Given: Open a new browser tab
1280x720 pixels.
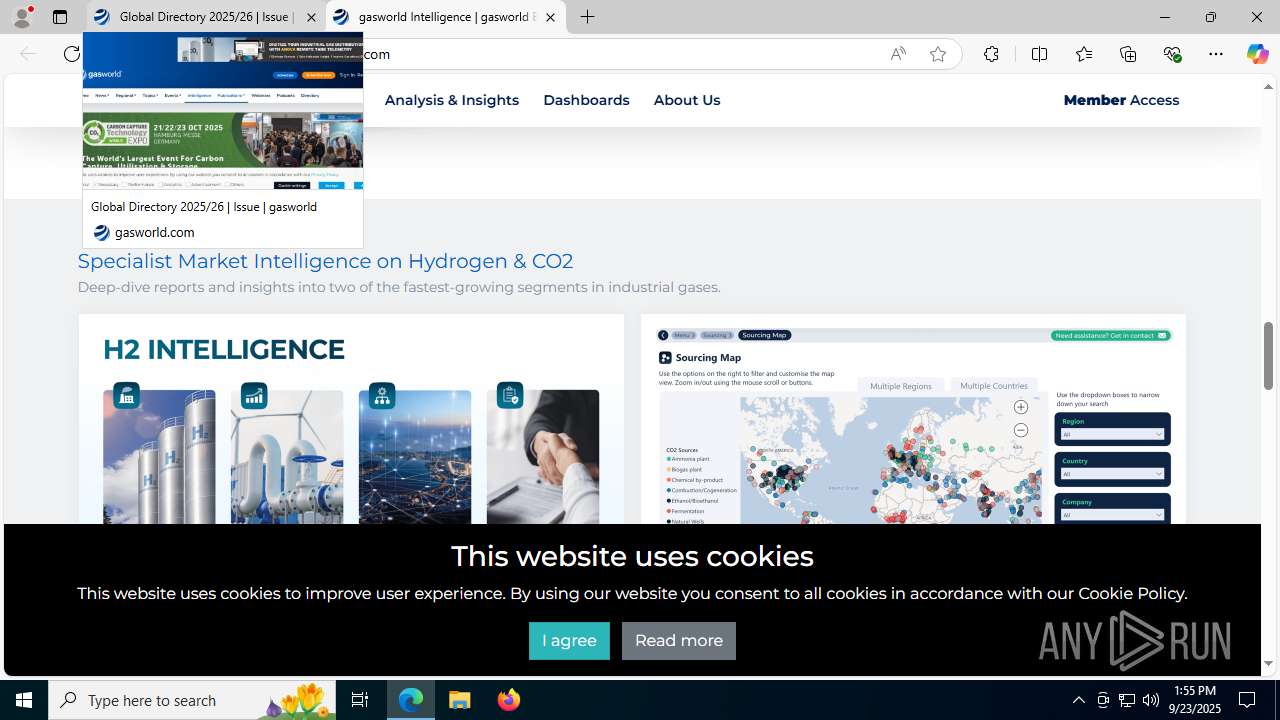Looking at the screenshot, I should tap(588, 17).
